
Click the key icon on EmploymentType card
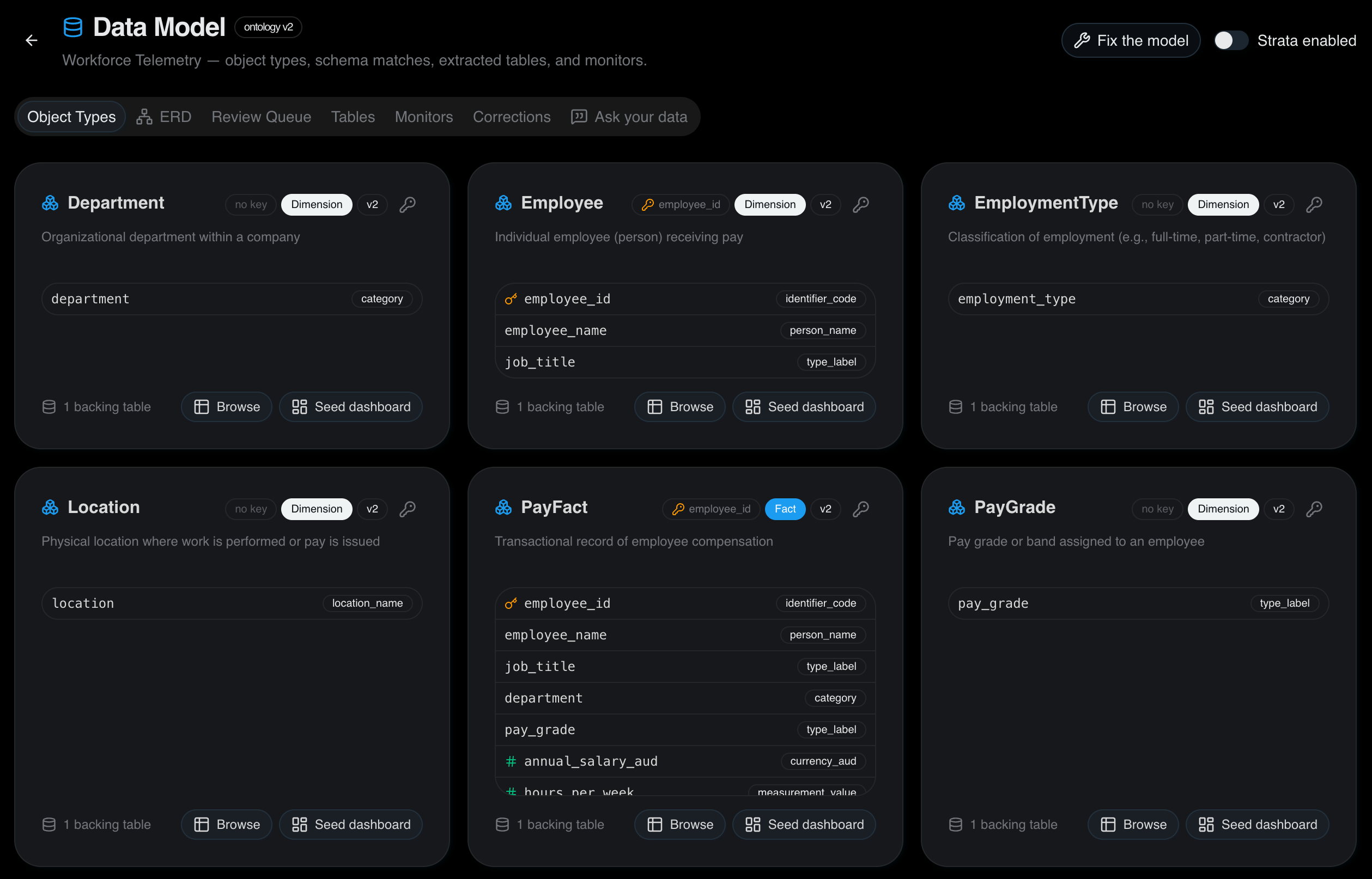[x=1314, y=204]
